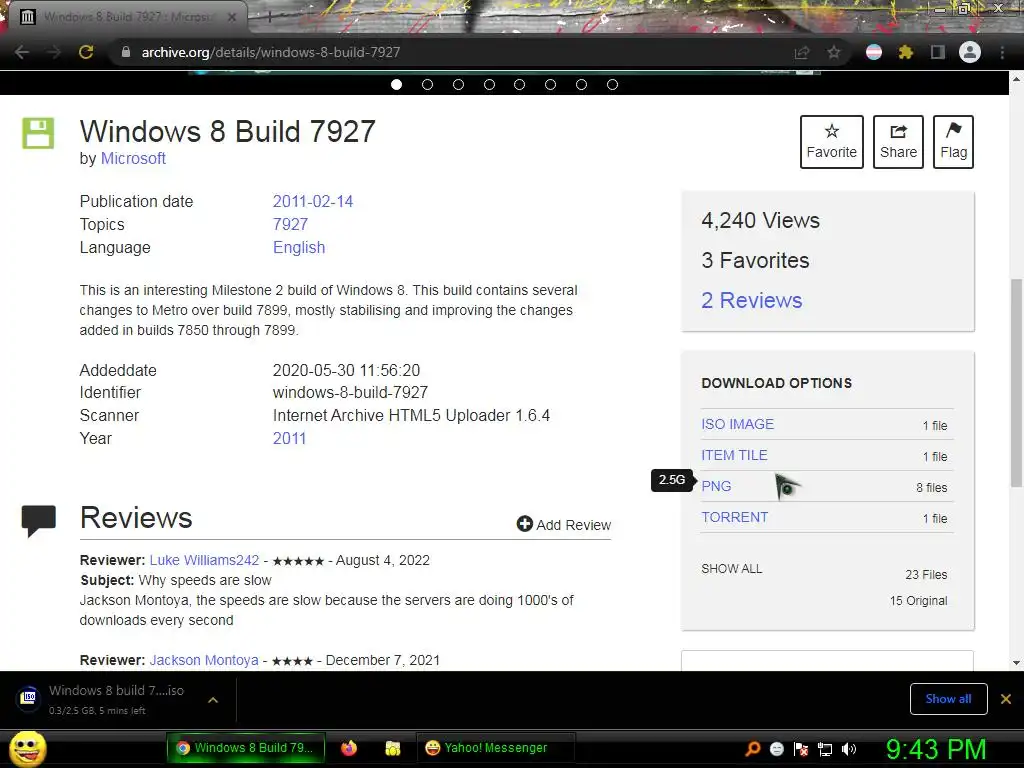Open the share page icon in address bar
The width and height of the screenshot is (1024, 768).
coord(802,53)
